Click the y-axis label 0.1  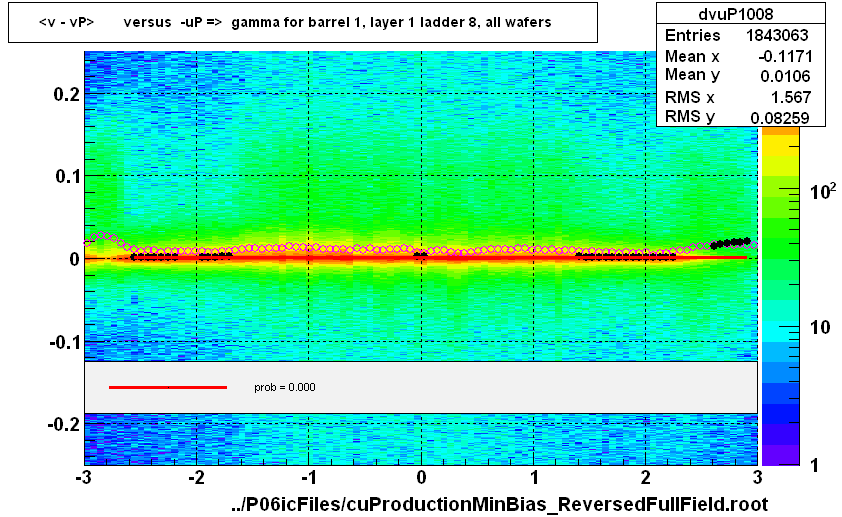pyautogui.click(x=68, y=176)
